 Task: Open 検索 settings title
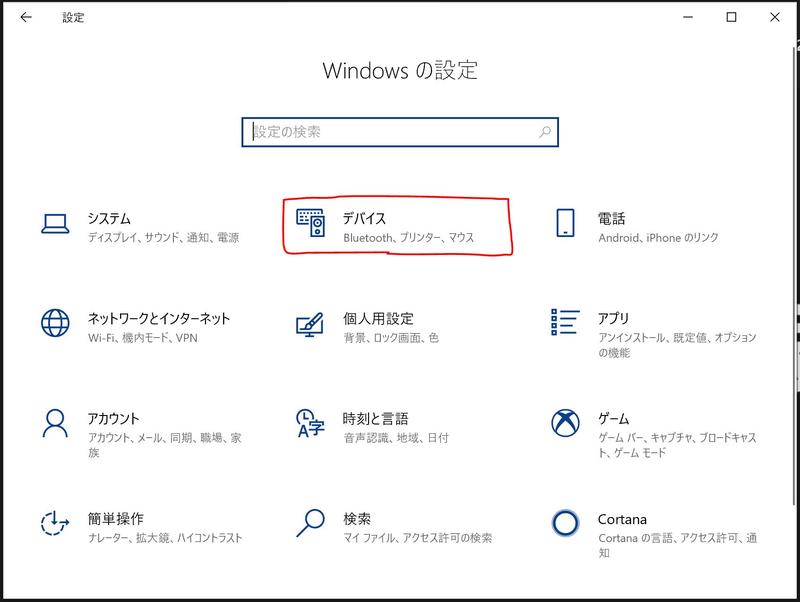coord(357,519)
